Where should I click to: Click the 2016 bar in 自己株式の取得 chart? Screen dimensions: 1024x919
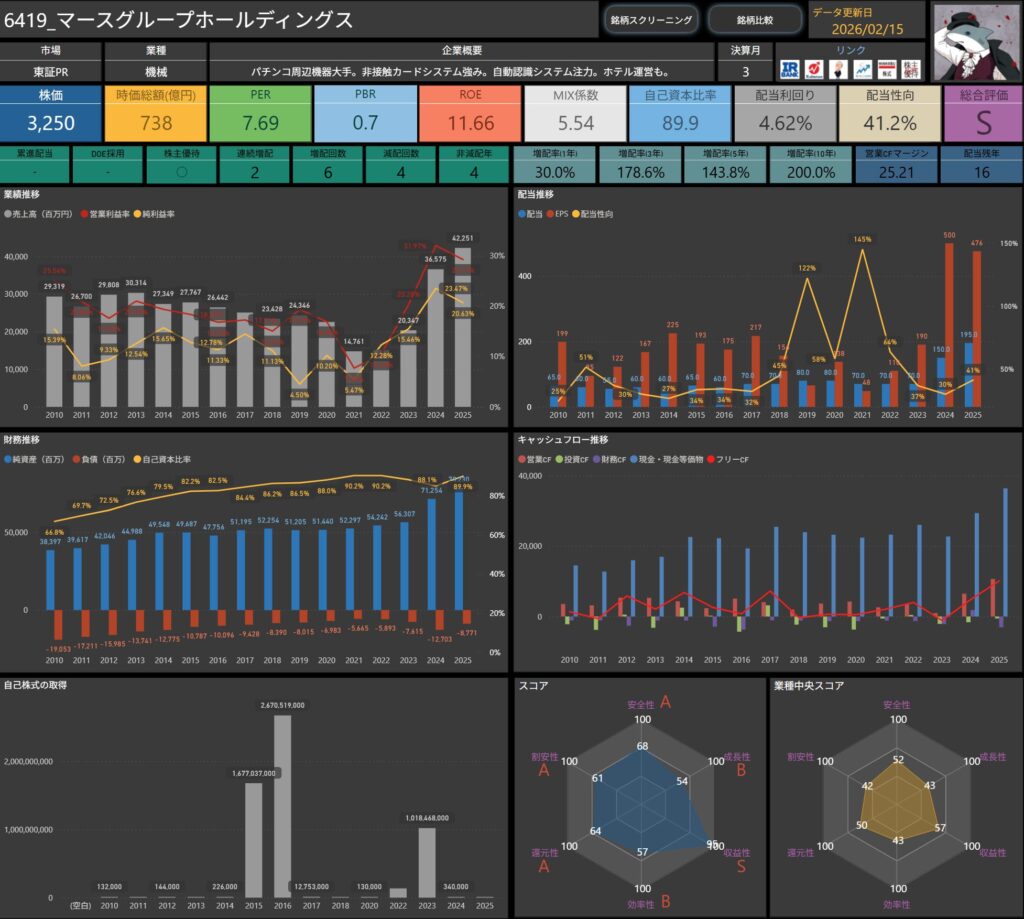(x=282, y=805)
